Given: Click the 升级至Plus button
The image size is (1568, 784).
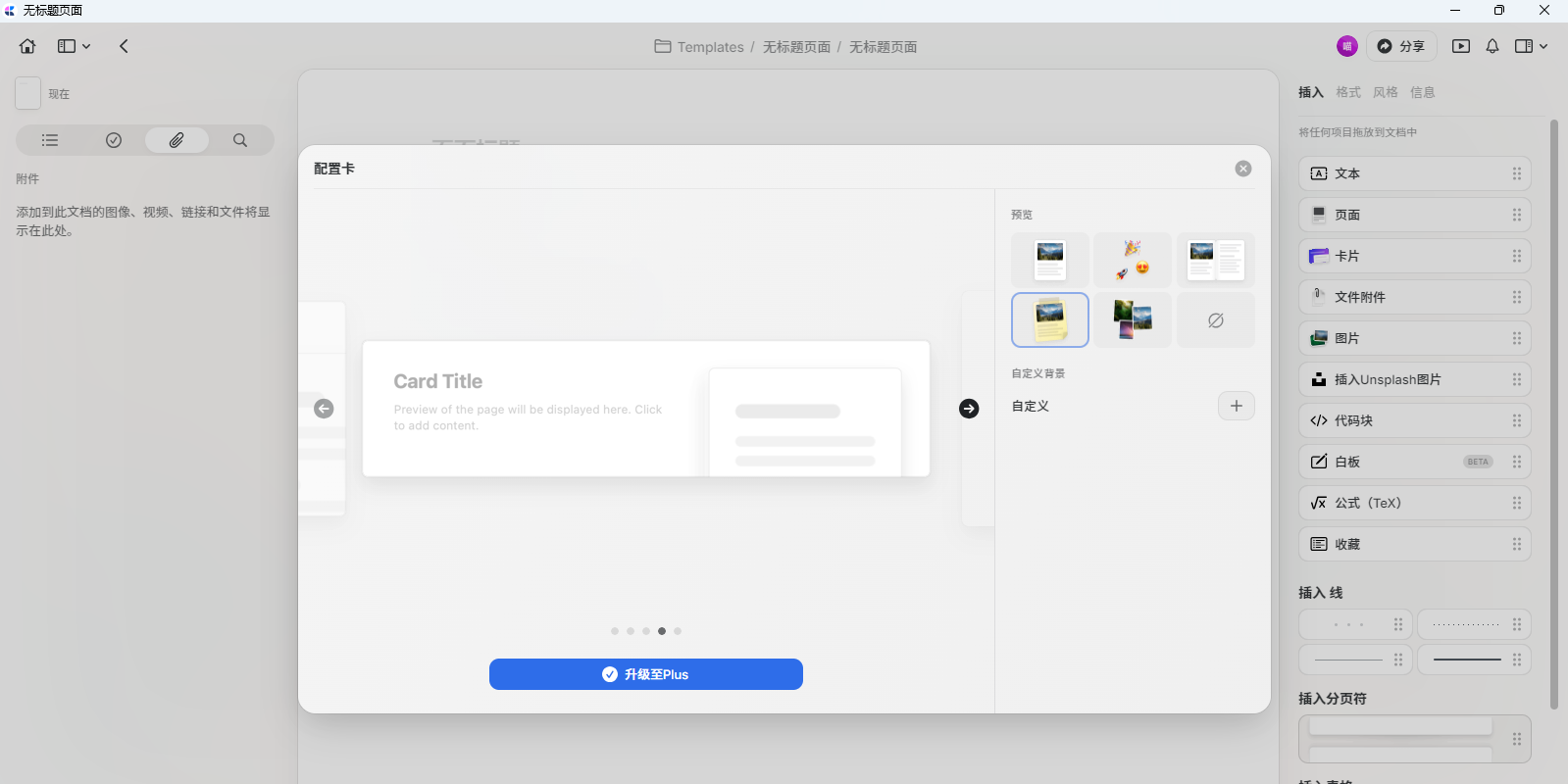Looking at the screenshot, I should 645,674.
